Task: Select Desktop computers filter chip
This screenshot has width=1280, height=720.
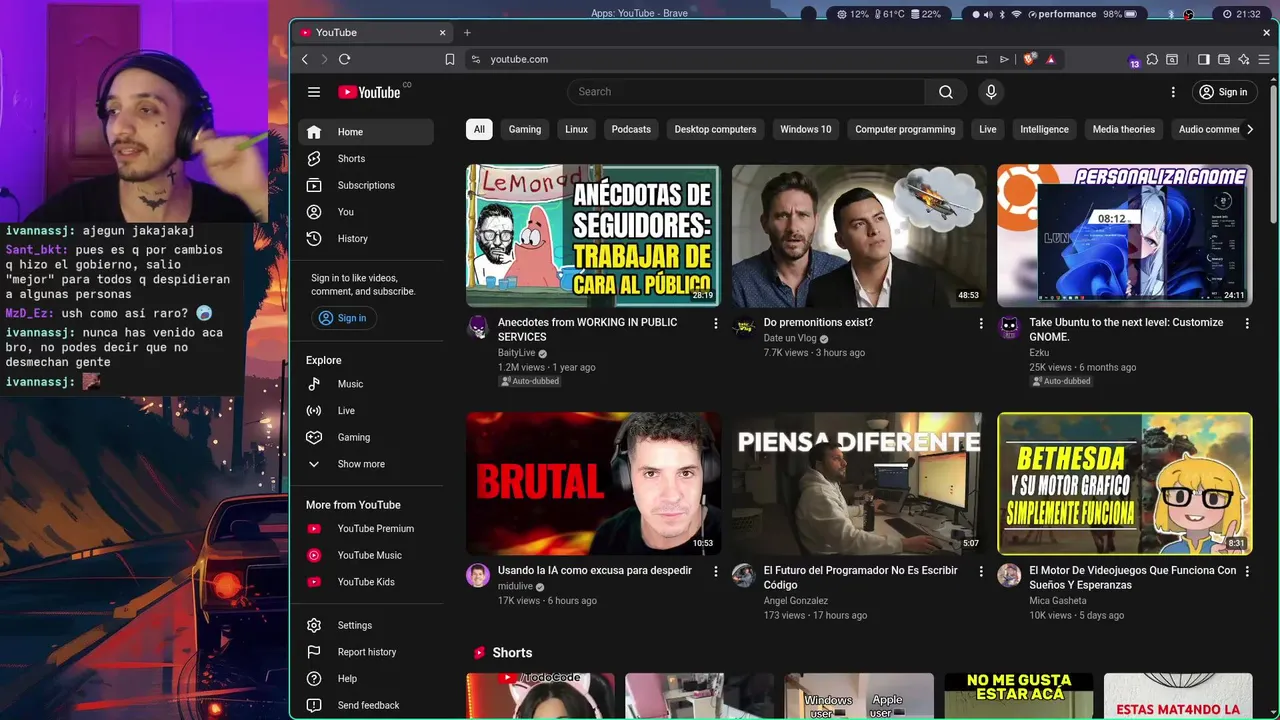Action: point(715,129)
